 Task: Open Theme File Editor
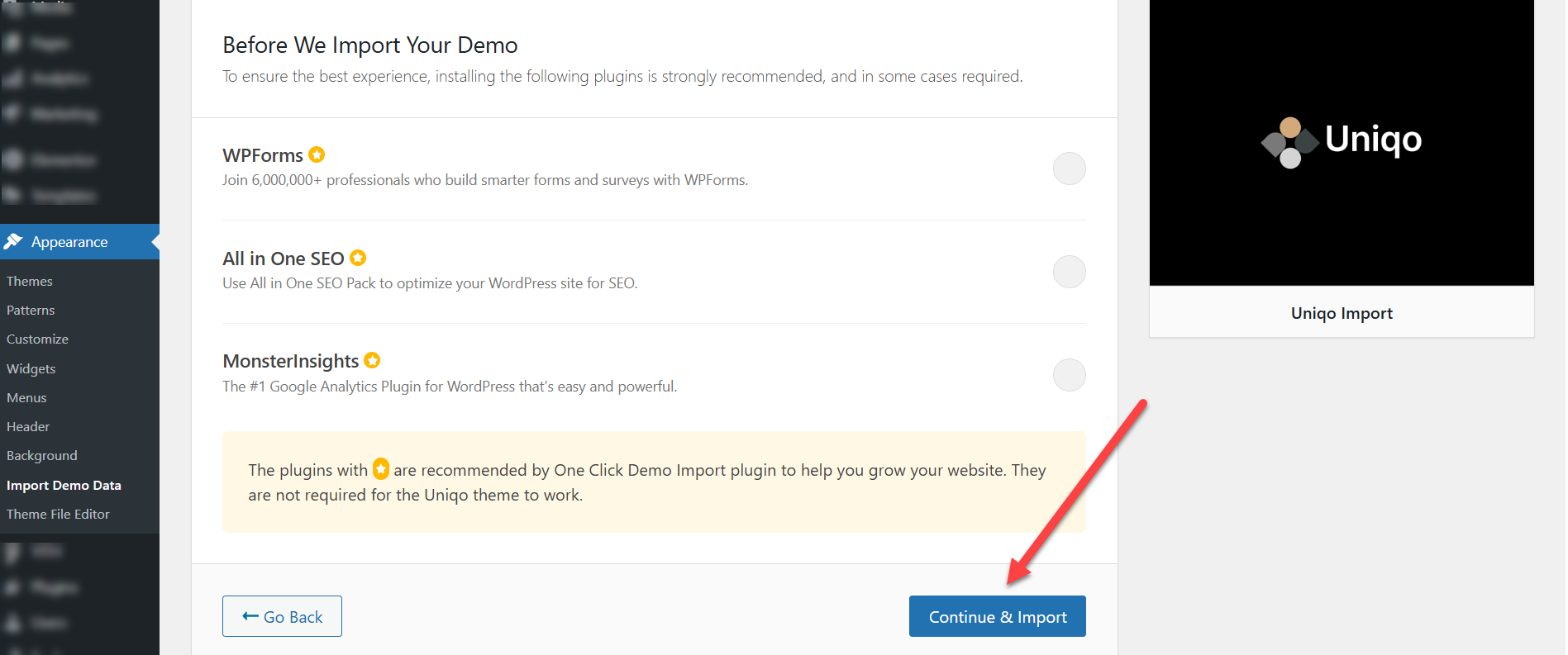coord(58,514)
